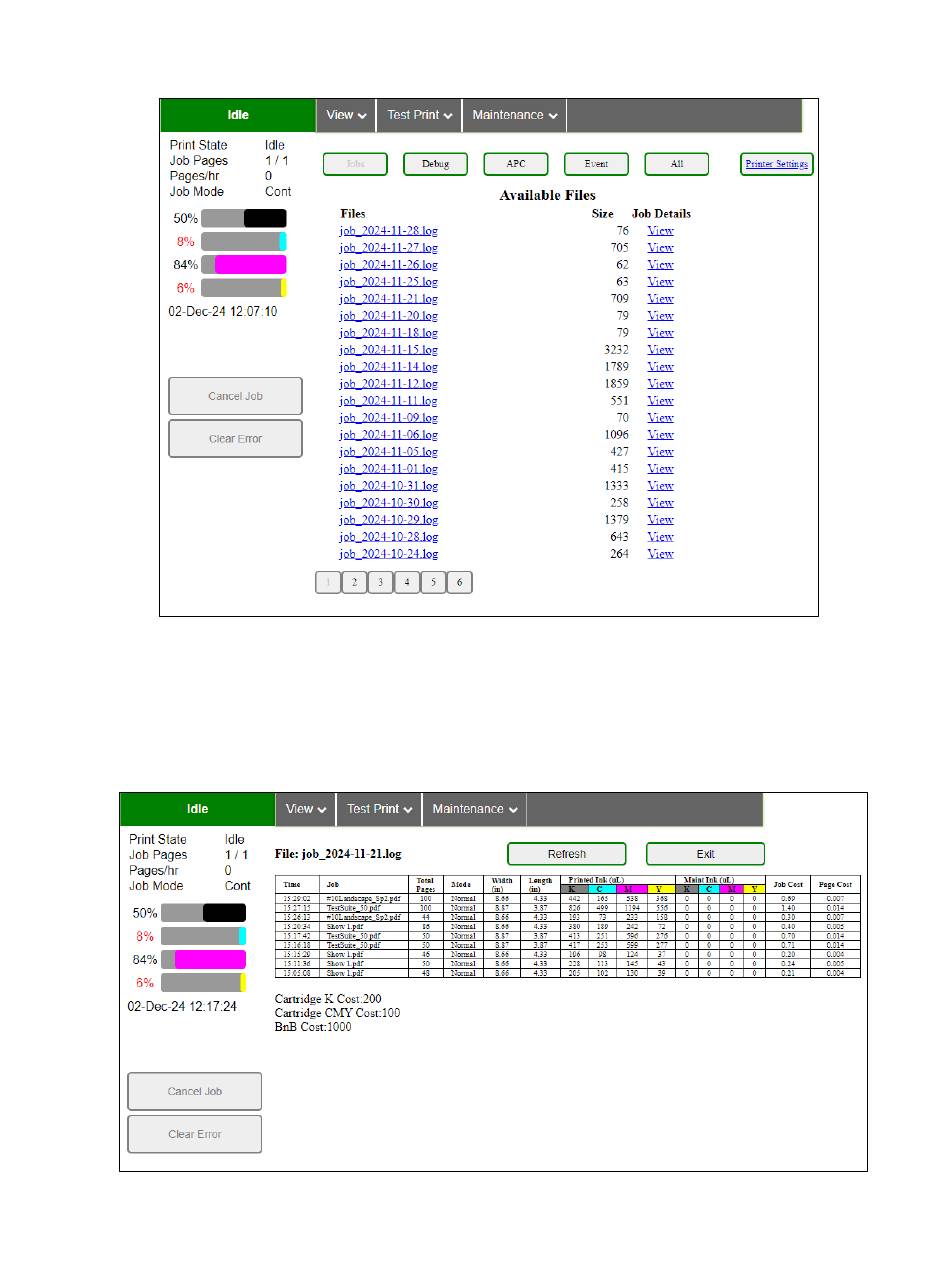This screenshot has width=950, height=1276.
Task: Open the job_2024-11-27.log file
Action: click(x=388, y=248)
